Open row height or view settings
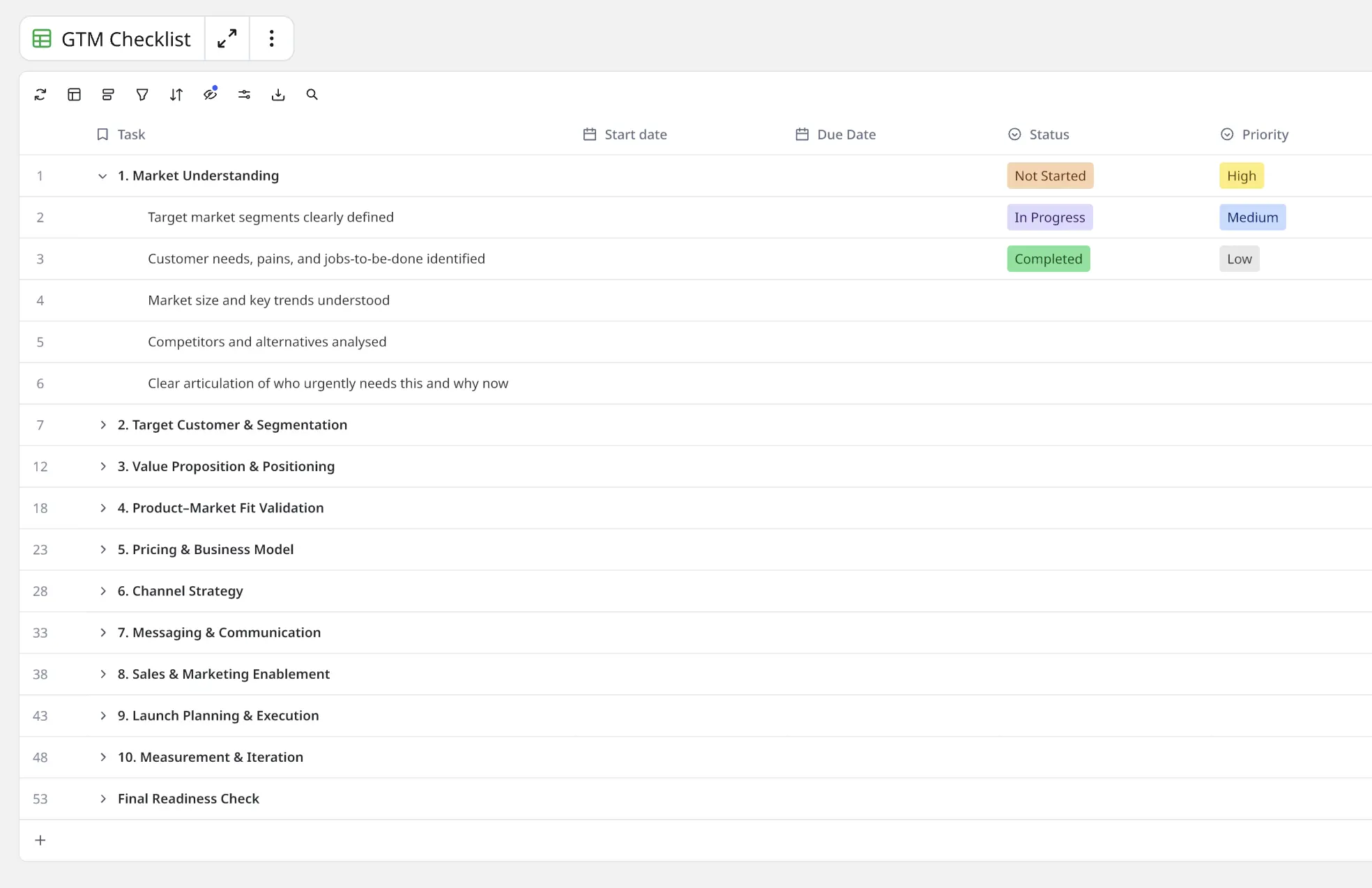The height and width of the screenshot is (888, 1372). pyautogui.click(x=244, y=94)
